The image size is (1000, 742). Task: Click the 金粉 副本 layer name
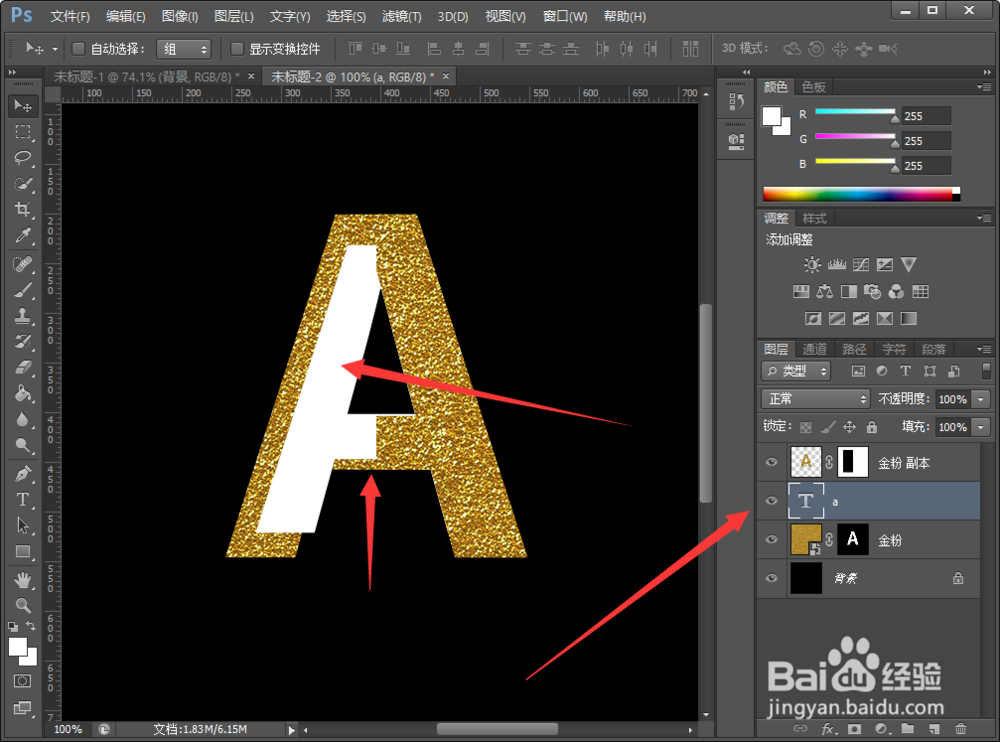(x=904, y=463)
